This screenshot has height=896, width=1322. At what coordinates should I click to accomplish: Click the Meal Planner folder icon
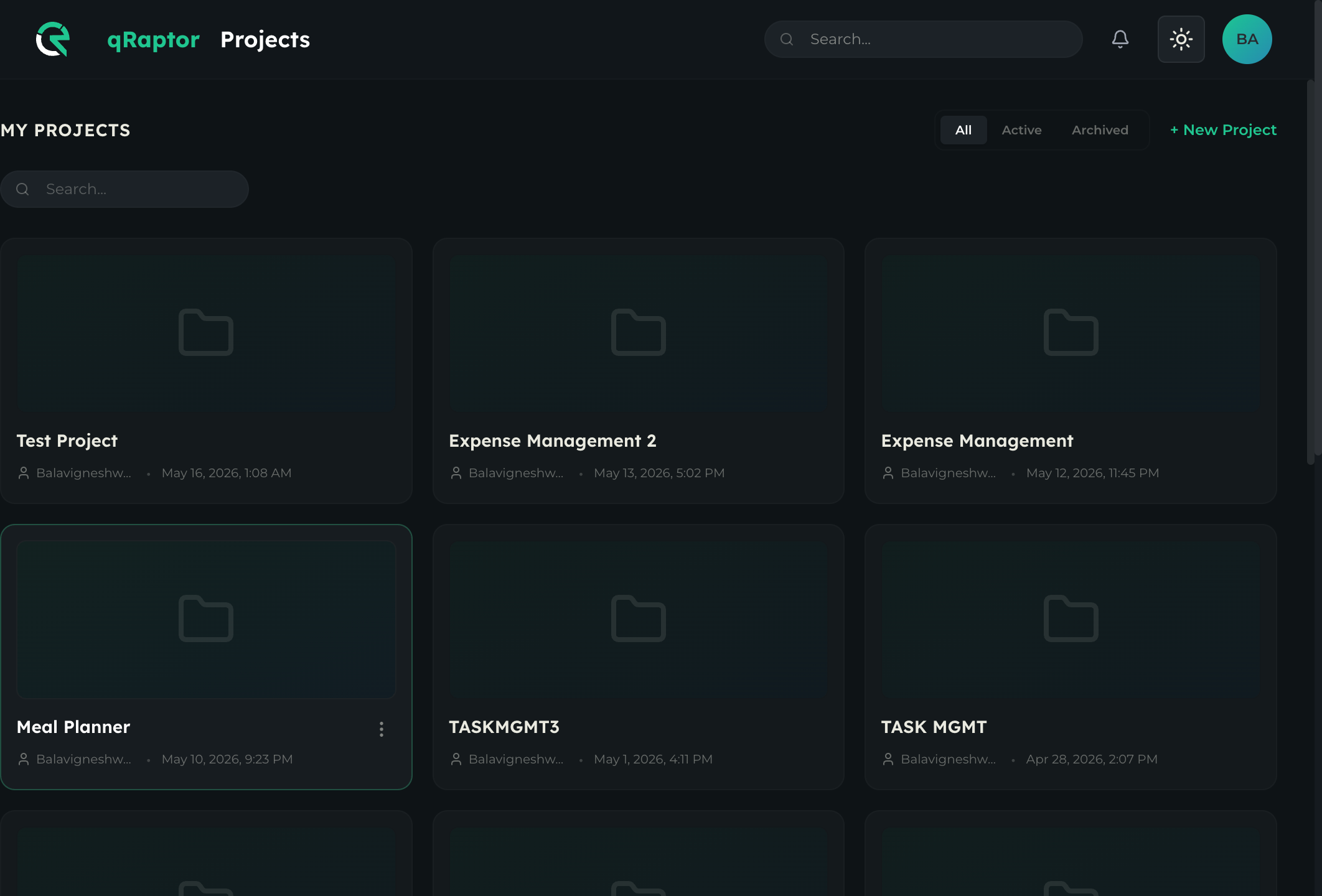(x=206, y=618)
